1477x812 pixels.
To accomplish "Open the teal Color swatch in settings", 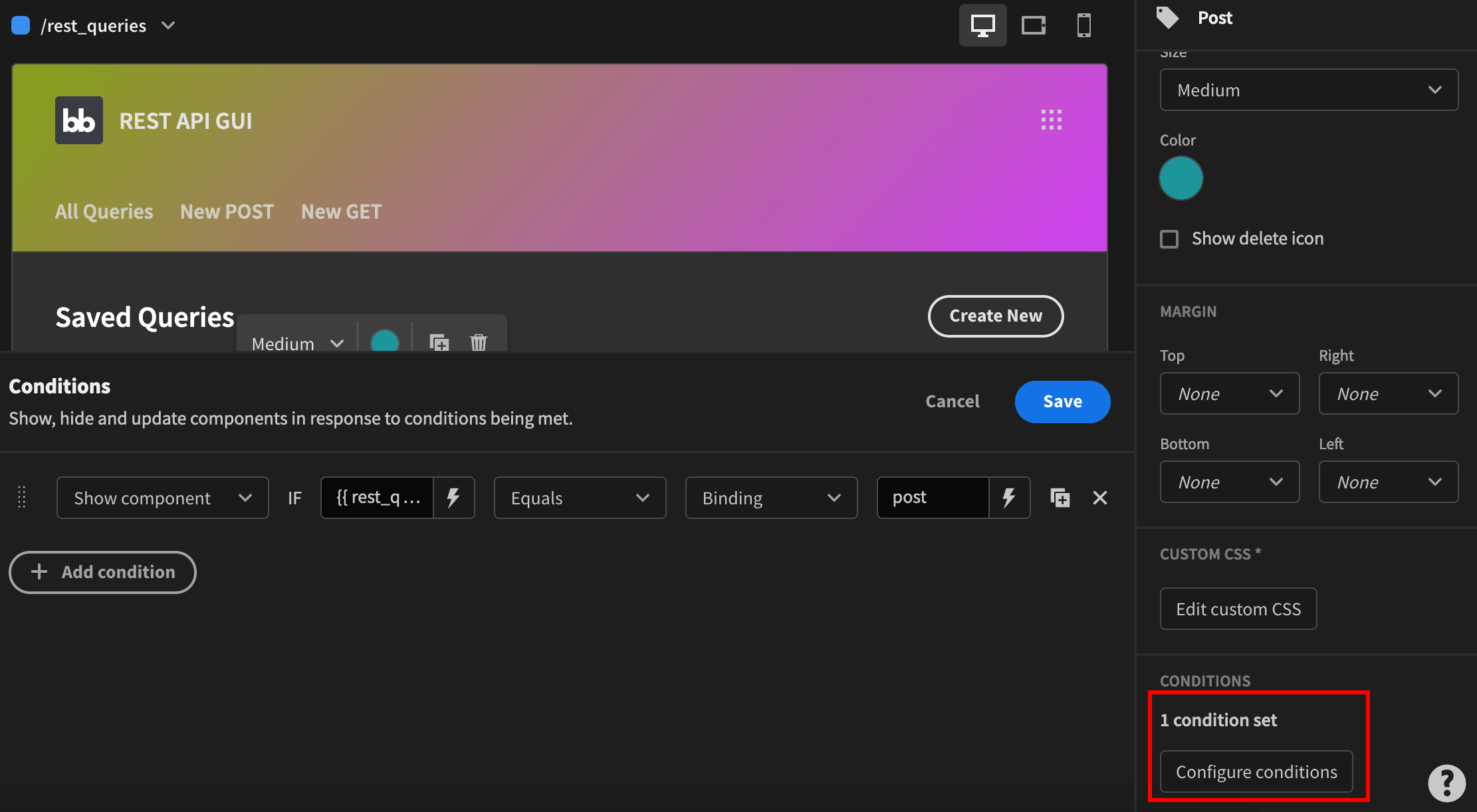I will 1181,178.
